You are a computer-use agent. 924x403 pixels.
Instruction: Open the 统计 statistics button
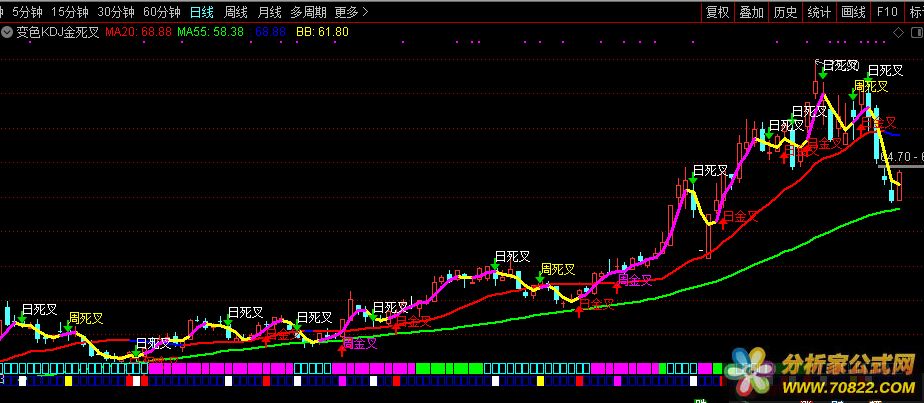coord(819,12)
